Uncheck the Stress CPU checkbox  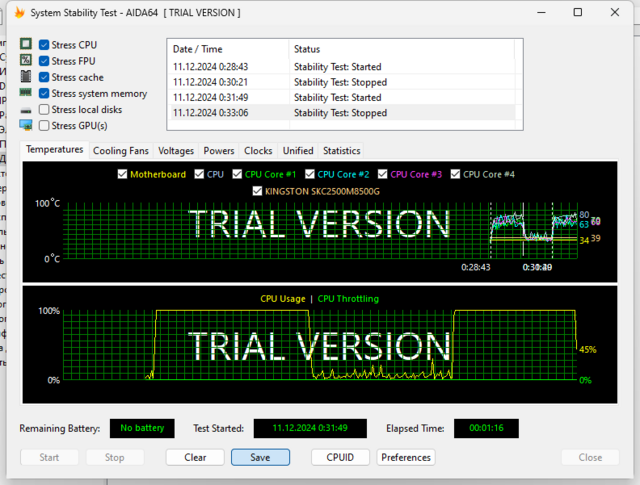(x=44, y=44)
